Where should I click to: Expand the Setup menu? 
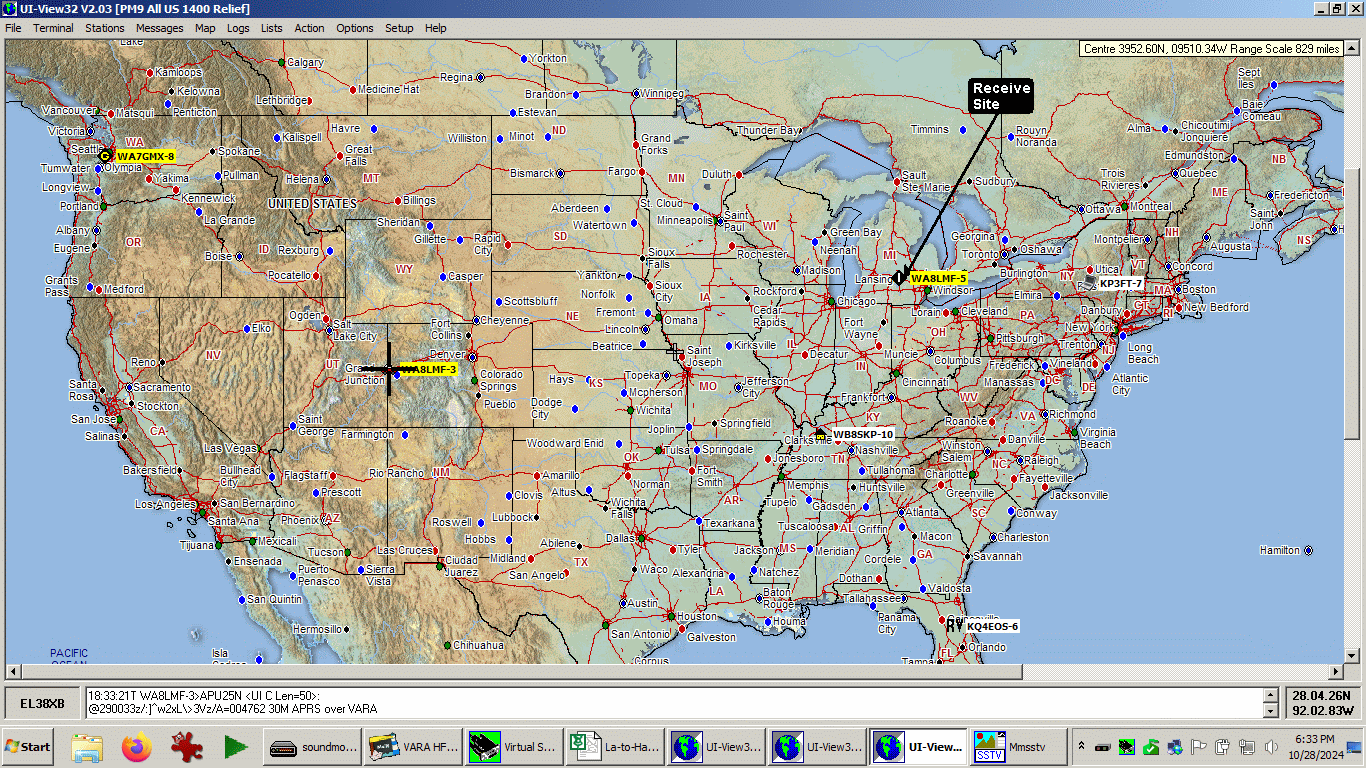399,28
